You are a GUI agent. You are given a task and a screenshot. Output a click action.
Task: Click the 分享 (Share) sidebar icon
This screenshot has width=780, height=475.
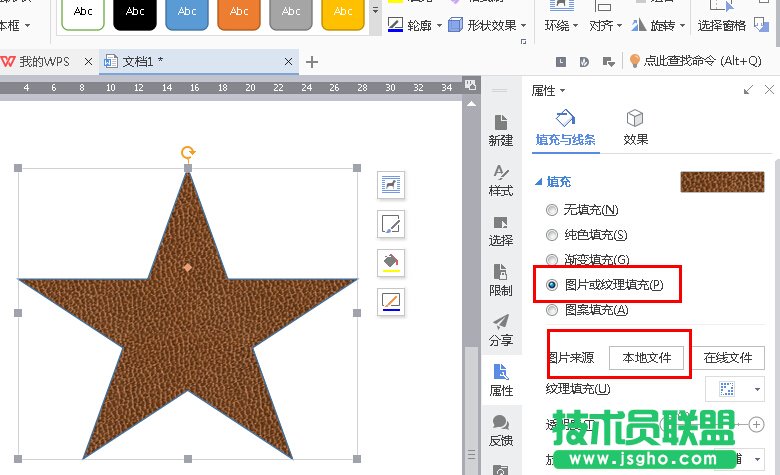[500, 329]
